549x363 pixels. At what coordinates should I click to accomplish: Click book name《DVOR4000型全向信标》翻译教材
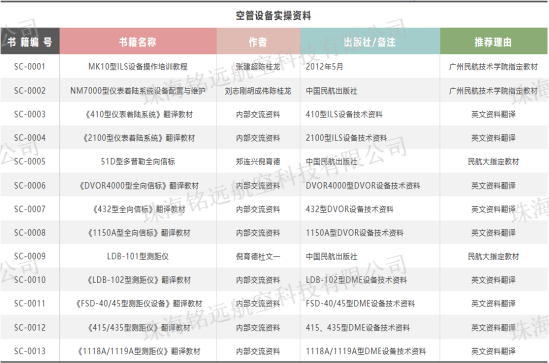[138, 185]
